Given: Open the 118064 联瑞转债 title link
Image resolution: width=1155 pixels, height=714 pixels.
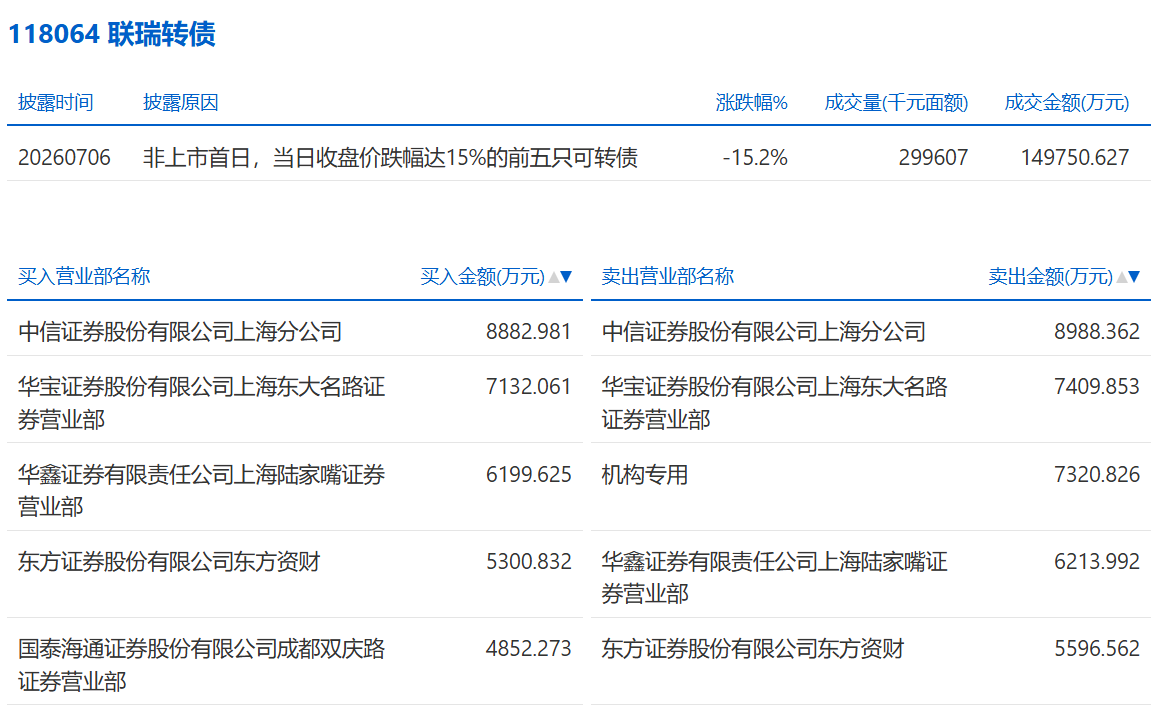Looking at the screenshot, I should pyautogui.click(x=111, y=34).
